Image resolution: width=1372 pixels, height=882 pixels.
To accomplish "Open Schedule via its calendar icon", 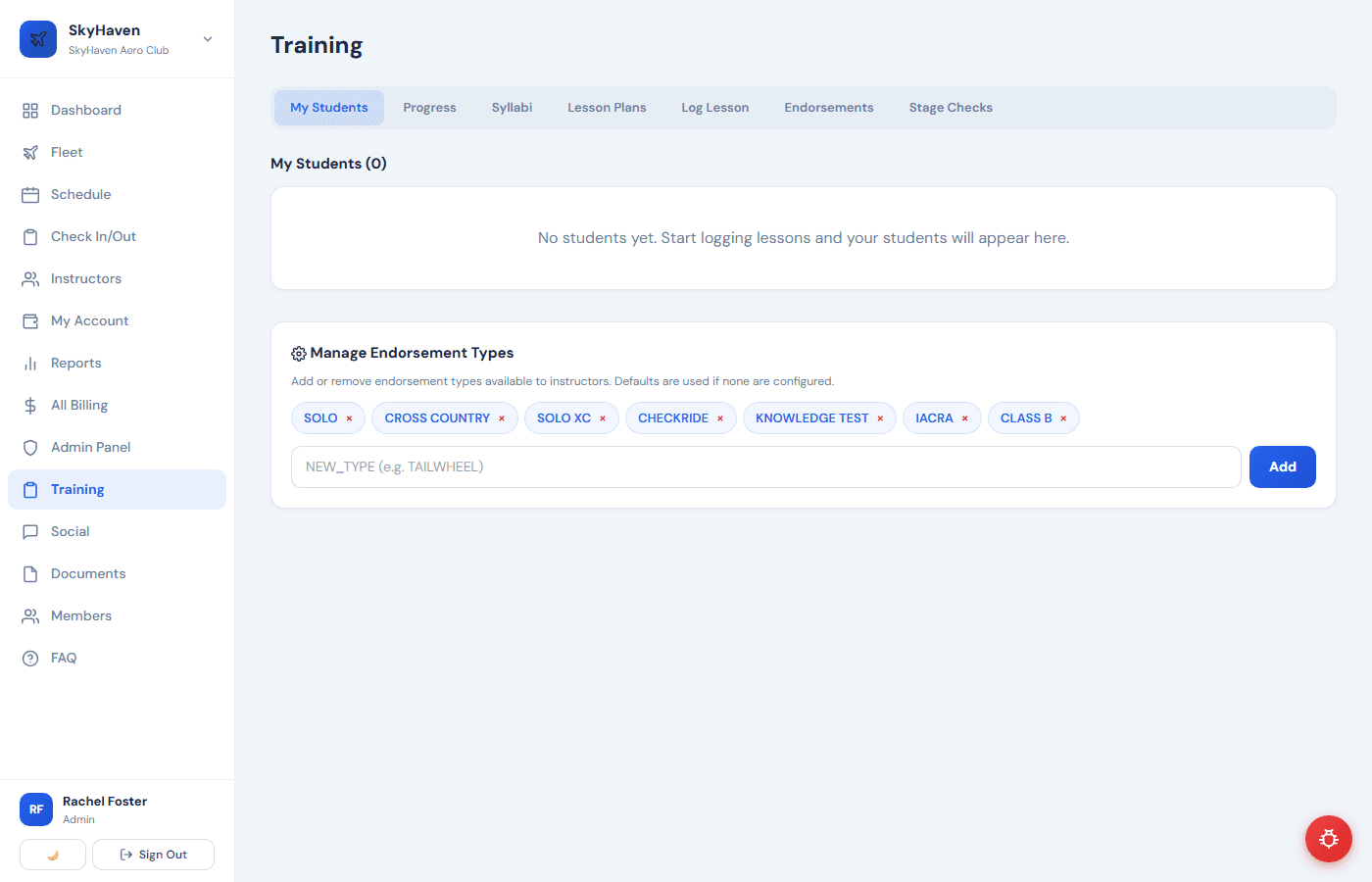I will point(30,194).
